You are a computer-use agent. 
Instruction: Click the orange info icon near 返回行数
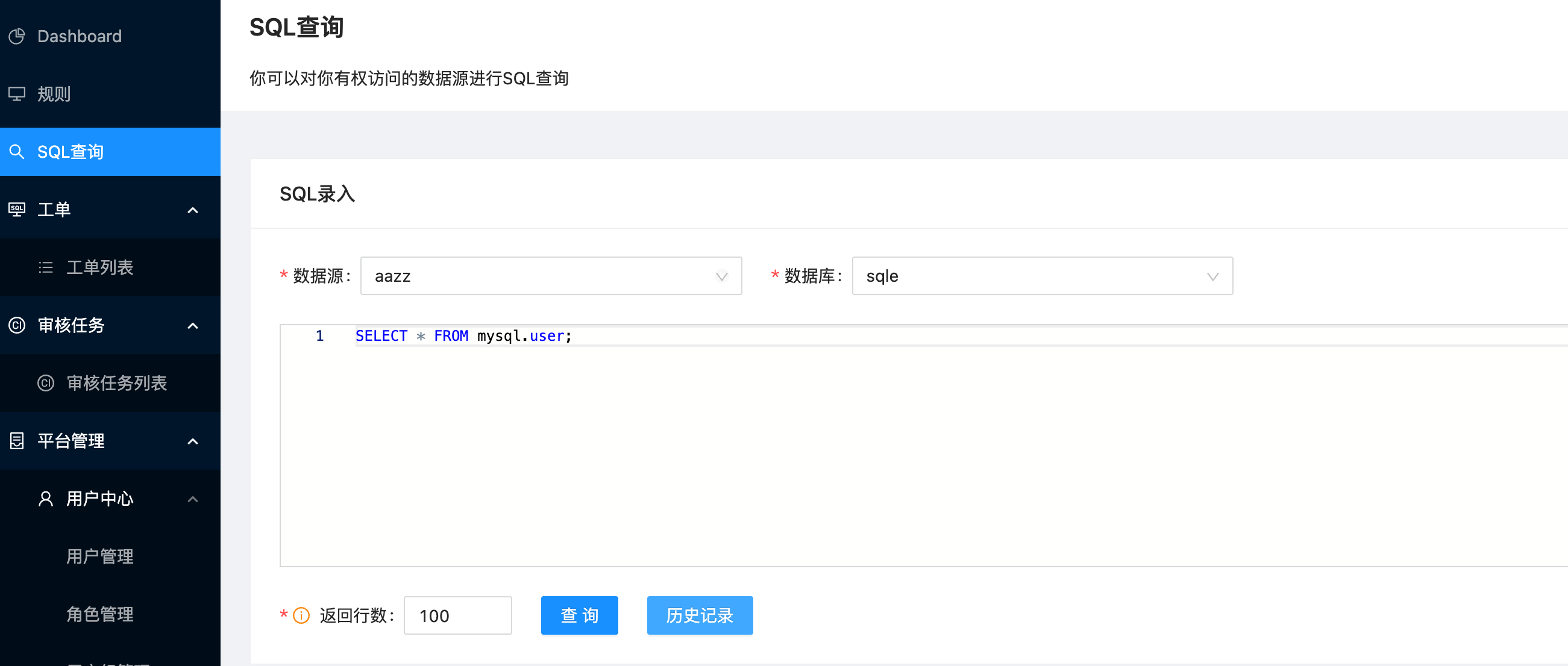301,615
